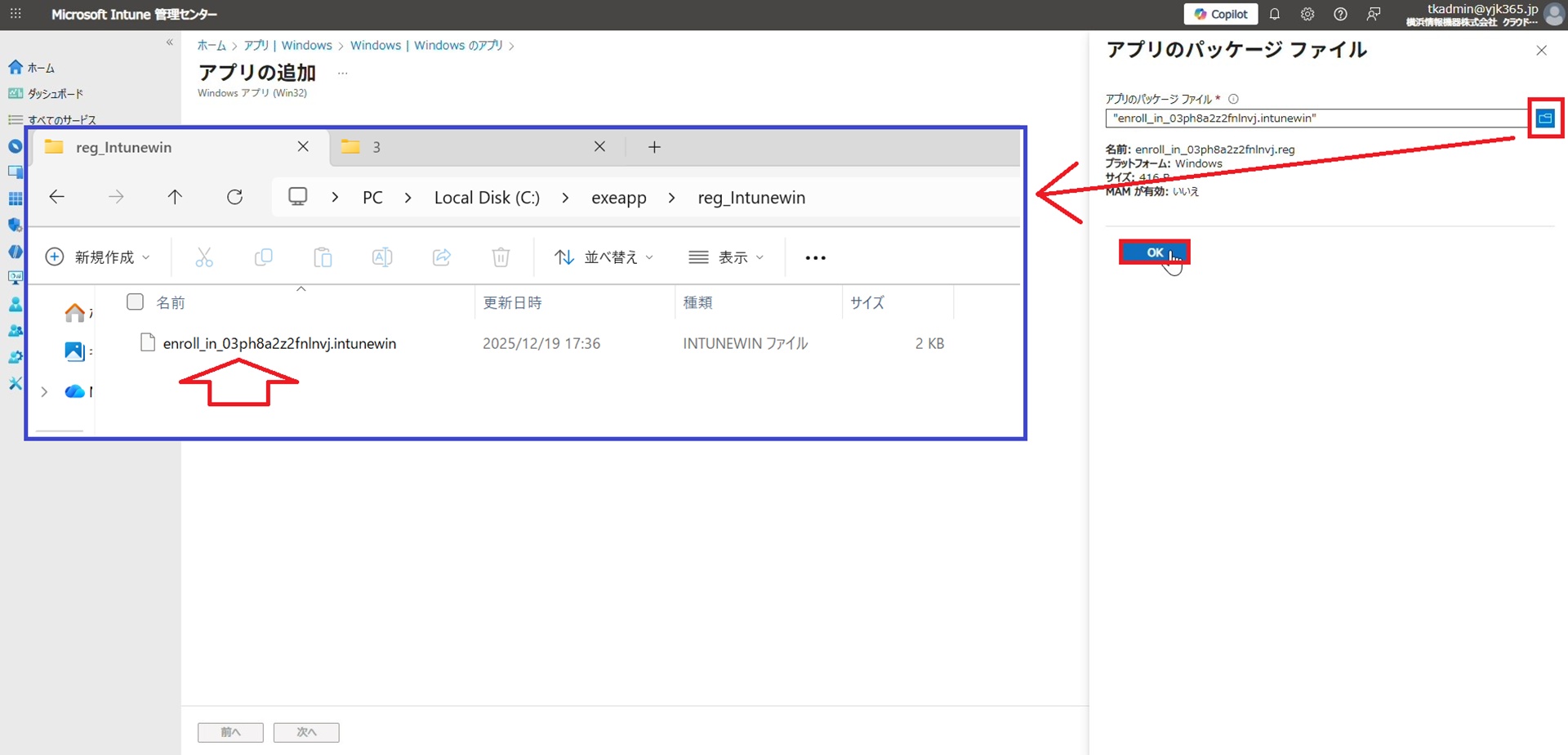Open the settings gear in header
Screen dimensions: 1568x755
pyautogui.click(x=1307, y=14)
